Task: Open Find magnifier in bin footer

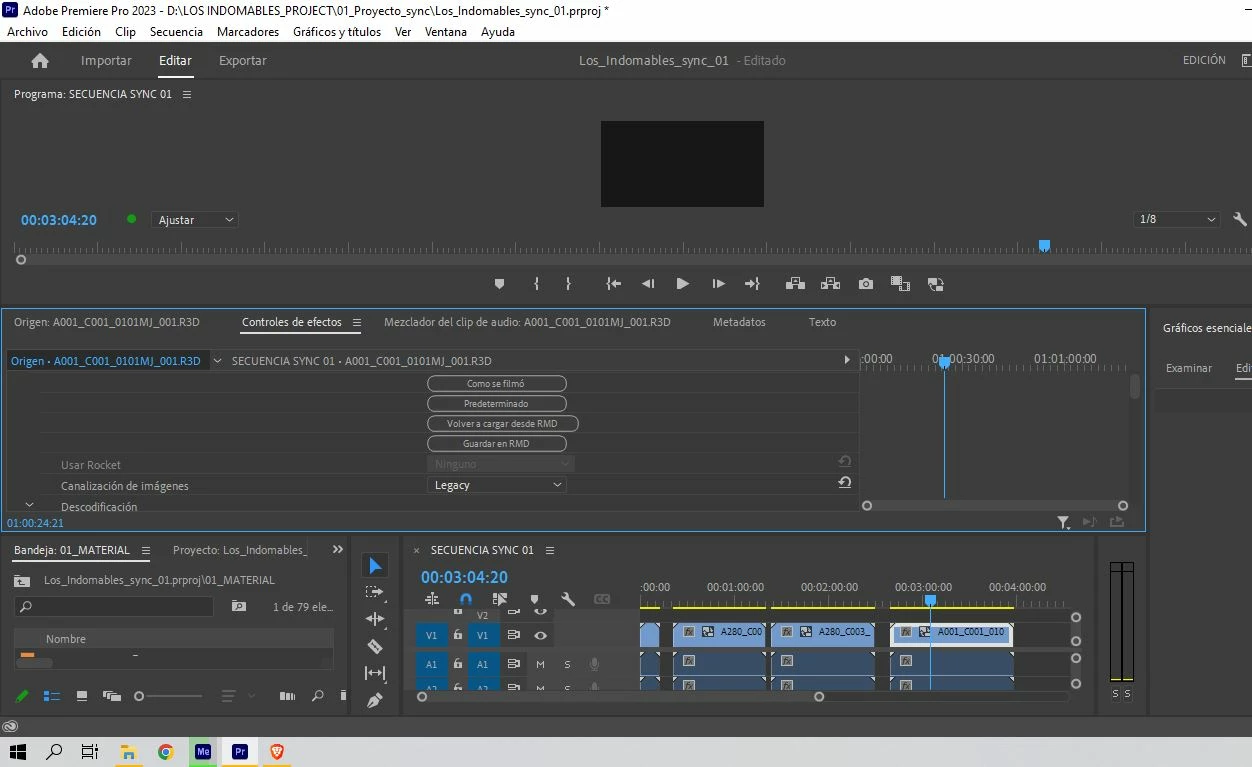Action: coord(318,696)
